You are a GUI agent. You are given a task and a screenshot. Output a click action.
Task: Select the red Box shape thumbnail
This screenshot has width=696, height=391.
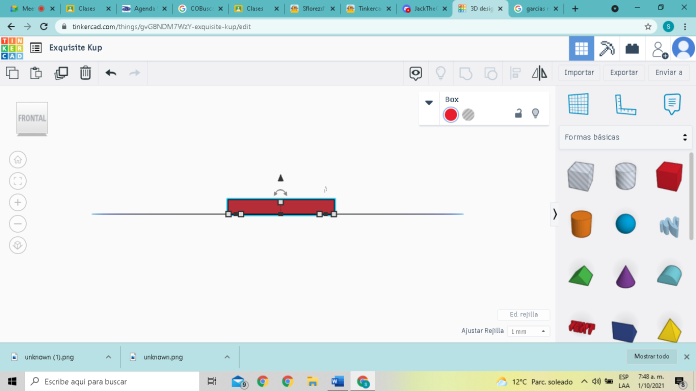click(669, 176)
